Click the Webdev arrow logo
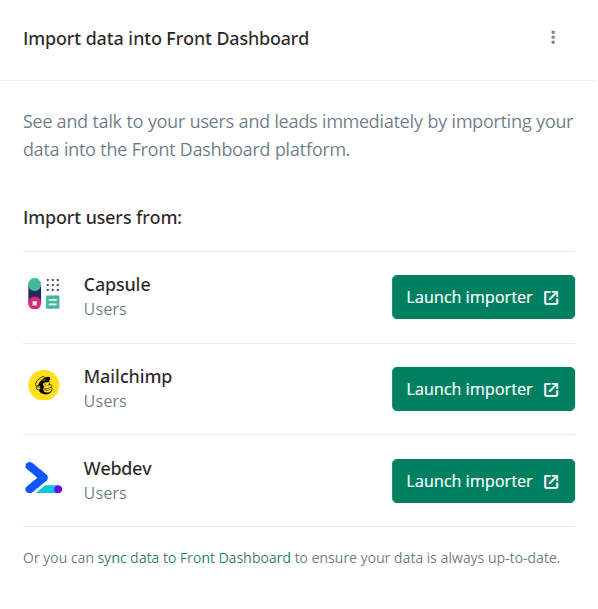The height and width of the screenshot is (609, 598). [43, 478]
